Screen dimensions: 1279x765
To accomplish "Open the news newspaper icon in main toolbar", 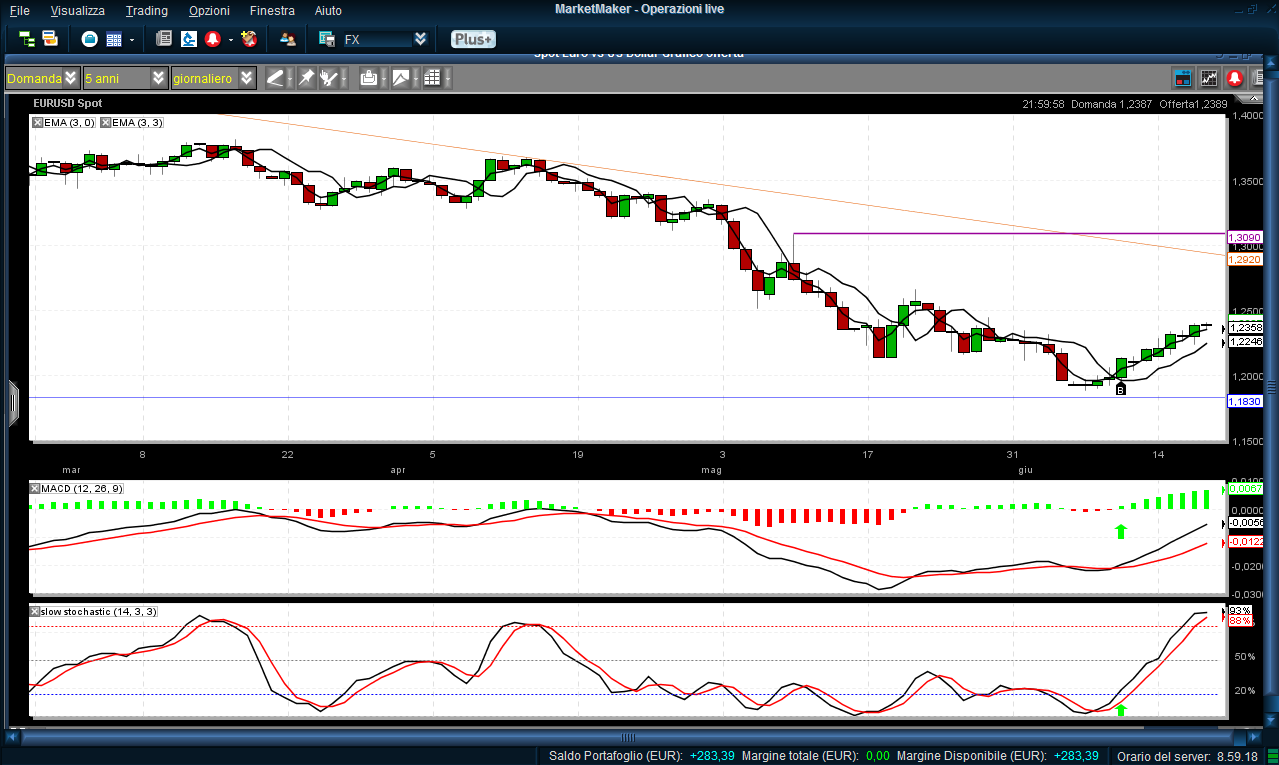I will [x=165, y=39].
